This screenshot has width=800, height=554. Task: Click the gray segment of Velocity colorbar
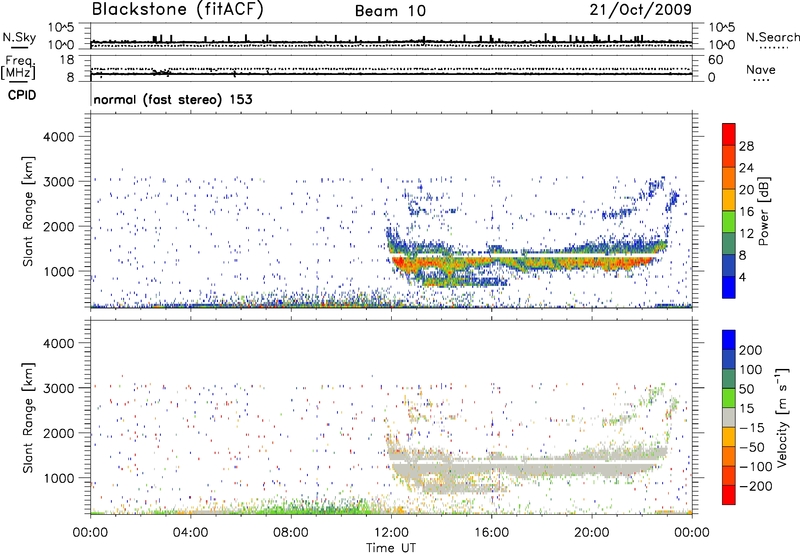point(729,417)
